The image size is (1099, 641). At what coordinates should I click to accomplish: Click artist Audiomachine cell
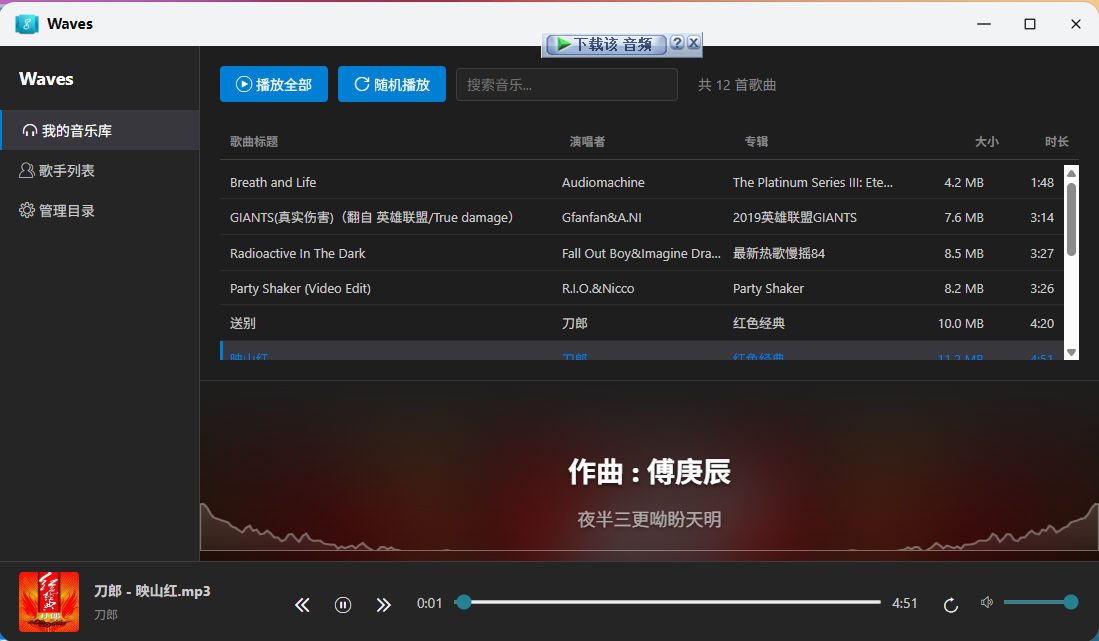[x=603, y=182]
